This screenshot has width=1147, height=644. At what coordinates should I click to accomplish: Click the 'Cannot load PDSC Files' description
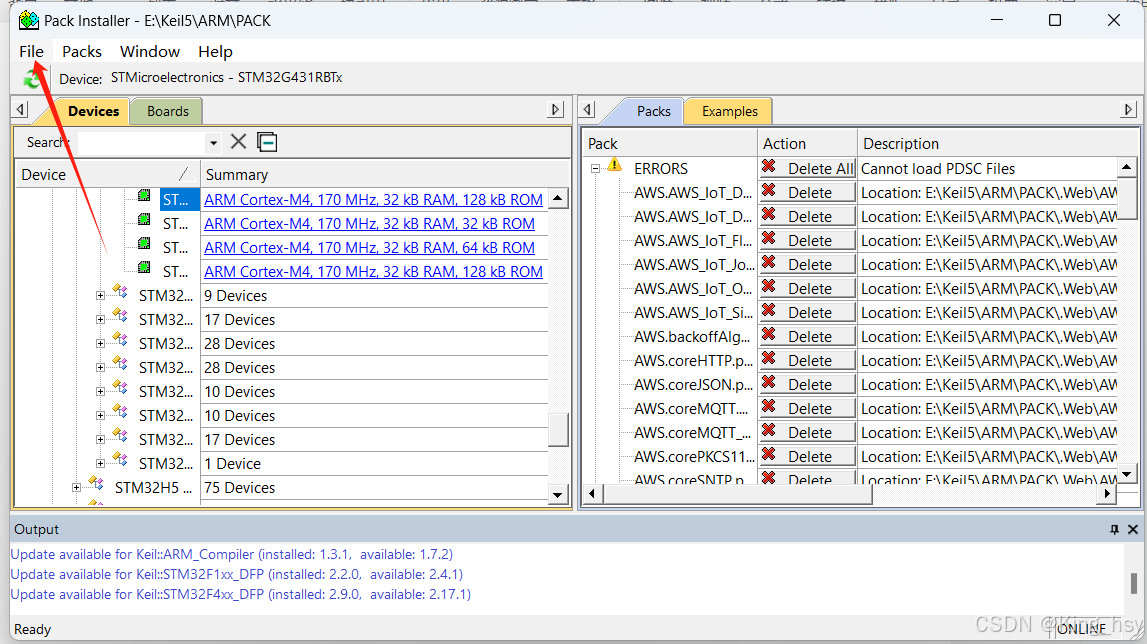[x=938, y=168]
